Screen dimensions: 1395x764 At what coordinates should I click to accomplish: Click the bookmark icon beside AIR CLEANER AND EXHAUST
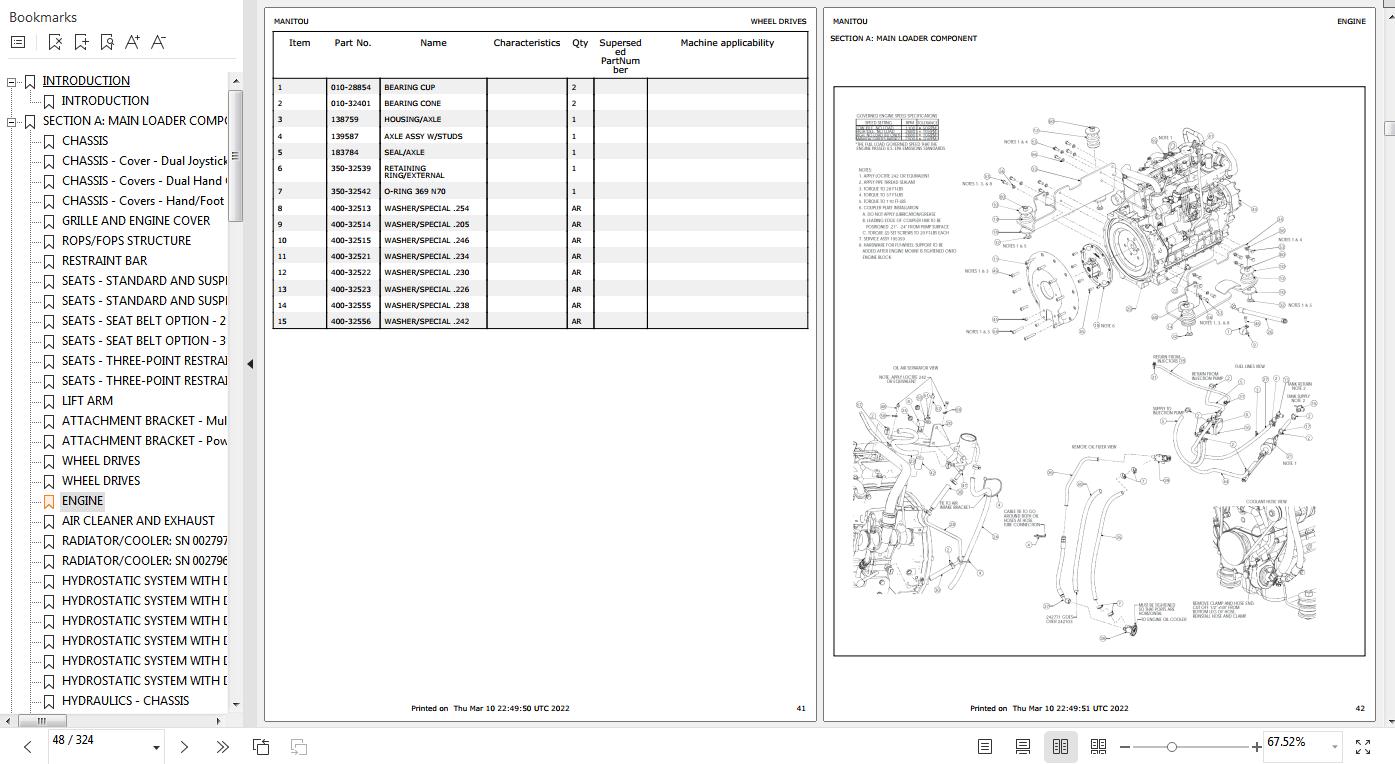coord(49,521)
